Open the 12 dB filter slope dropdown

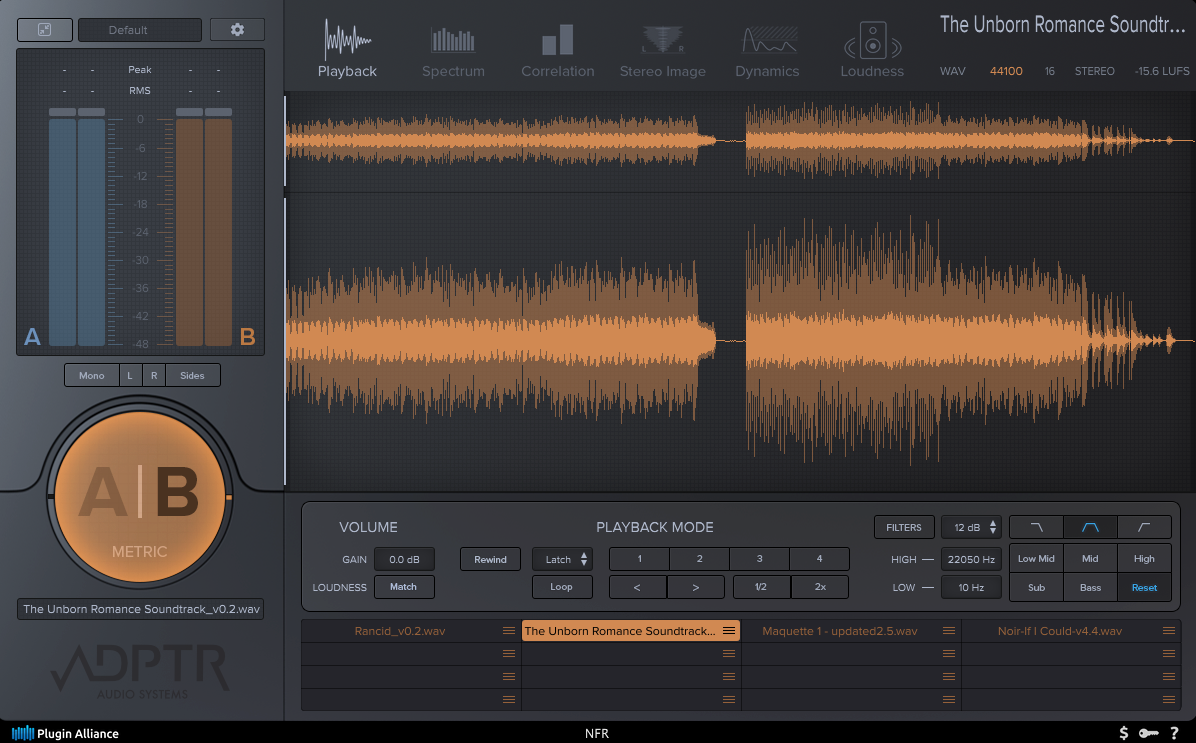[970, 527]
